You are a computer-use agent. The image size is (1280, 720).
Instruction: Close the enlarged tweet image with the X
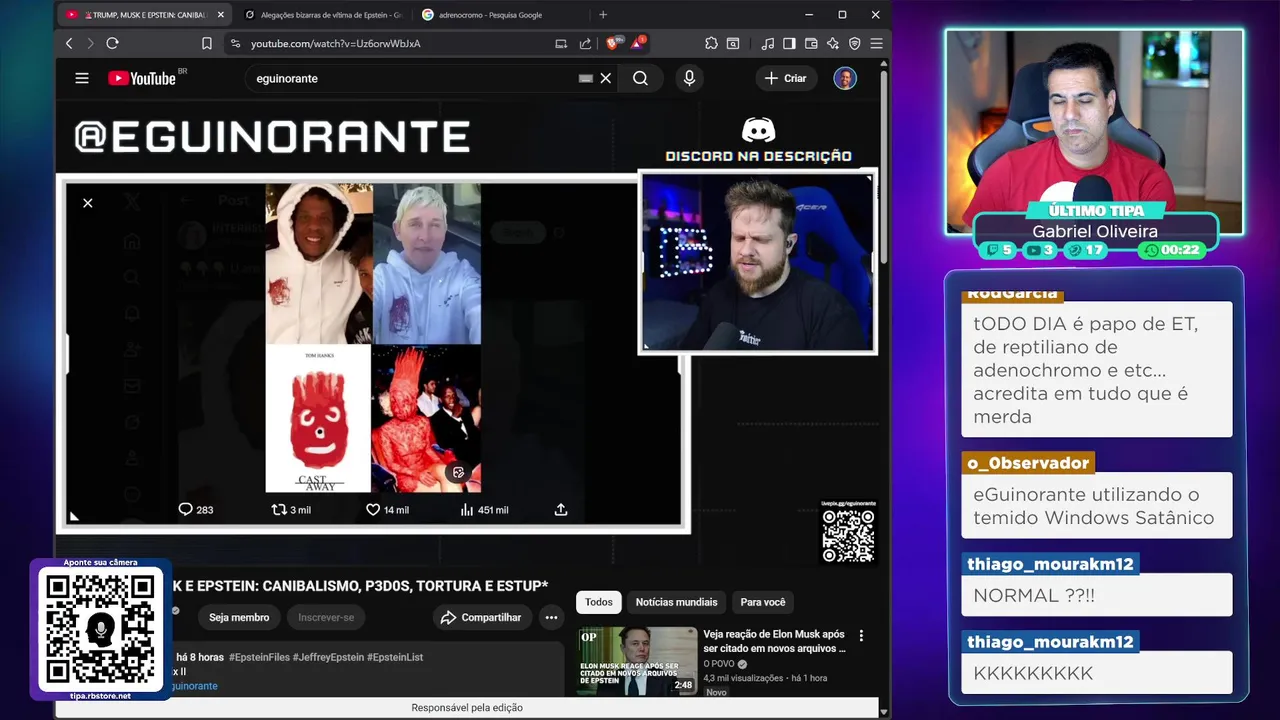click(x=88, y=203)
